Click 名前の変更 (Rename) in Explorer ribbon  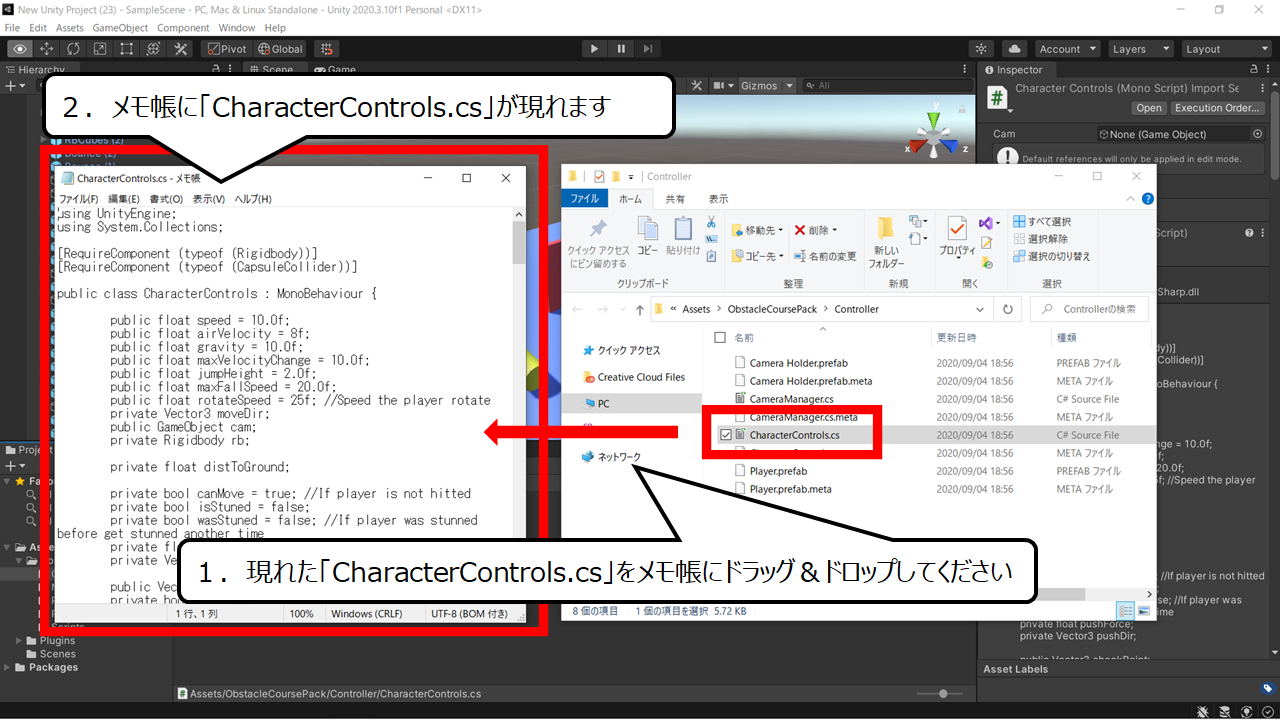(x=825, y=257)
